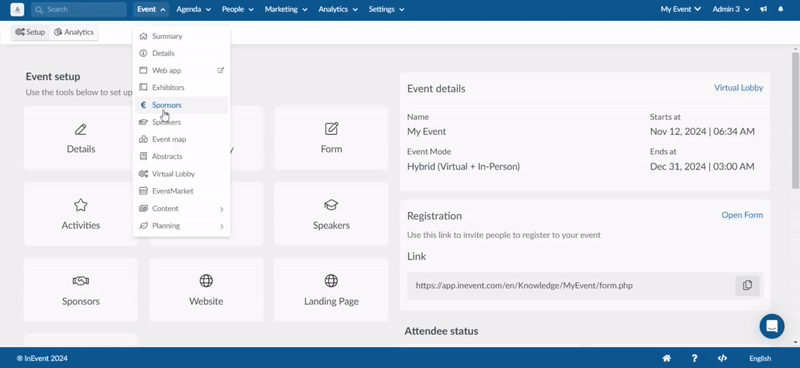
Task: Copy the registration link
Action: pyautogui.click(x=747, y=285)
